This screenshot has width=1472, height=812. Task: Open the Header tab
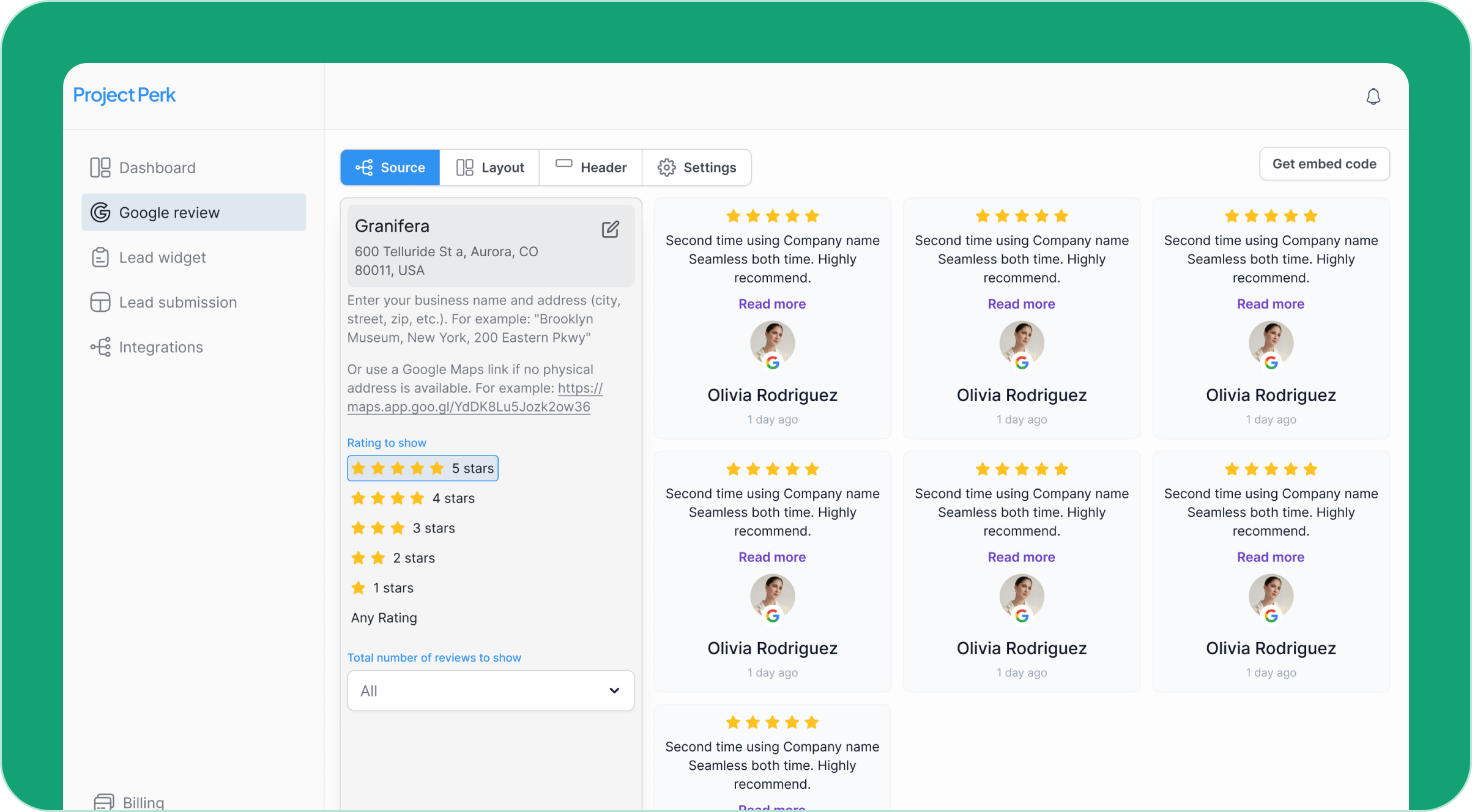[x=591, y=168]
